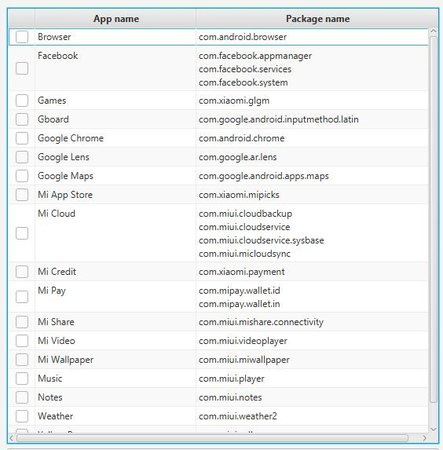Image resolution: width=443 pixels, height=450 pixels.
Task: Click the Mi Credit app name
Action: click(x=57, y=272)
